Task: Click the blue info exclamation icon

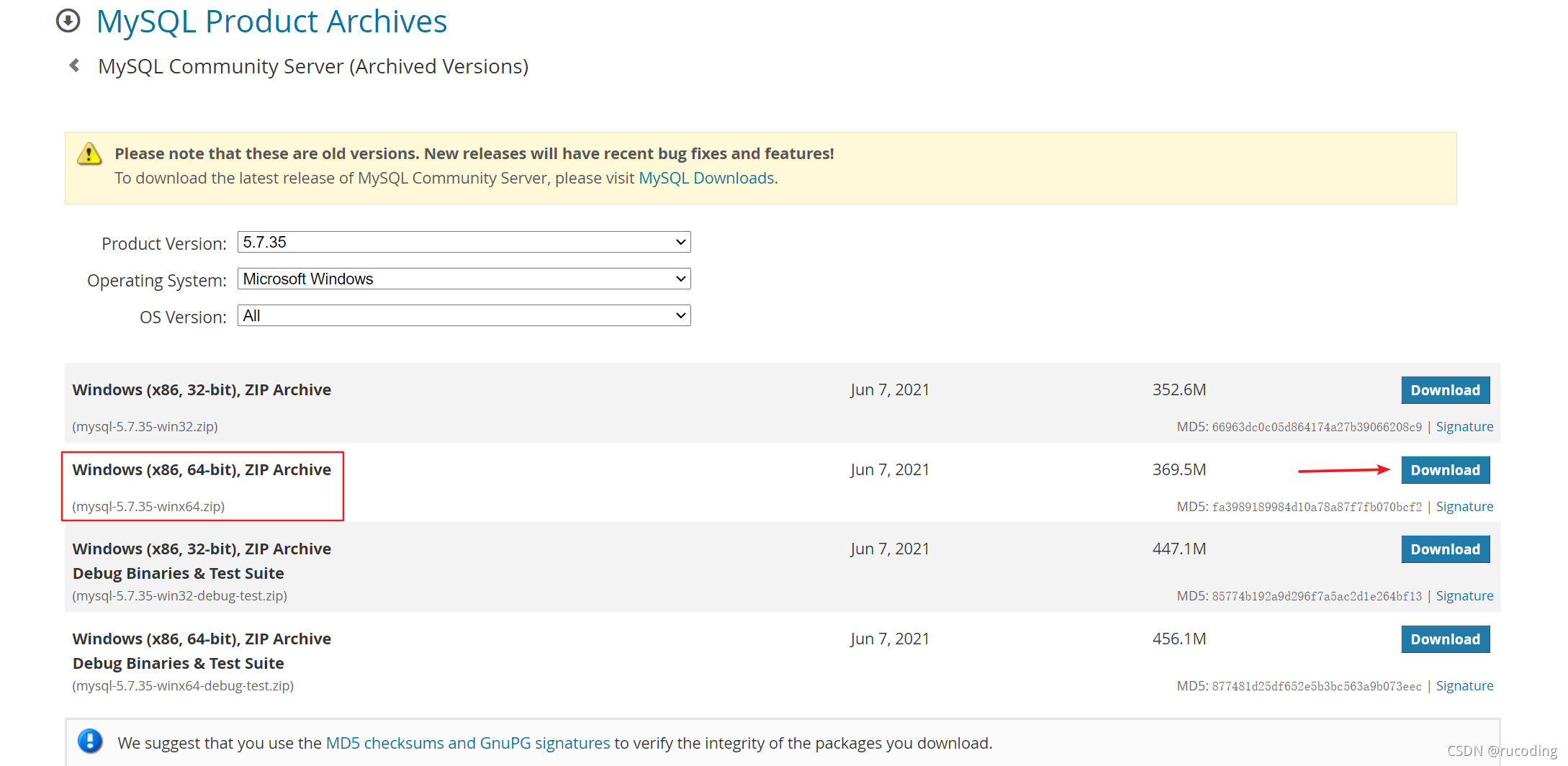Action: coord(90,741)
